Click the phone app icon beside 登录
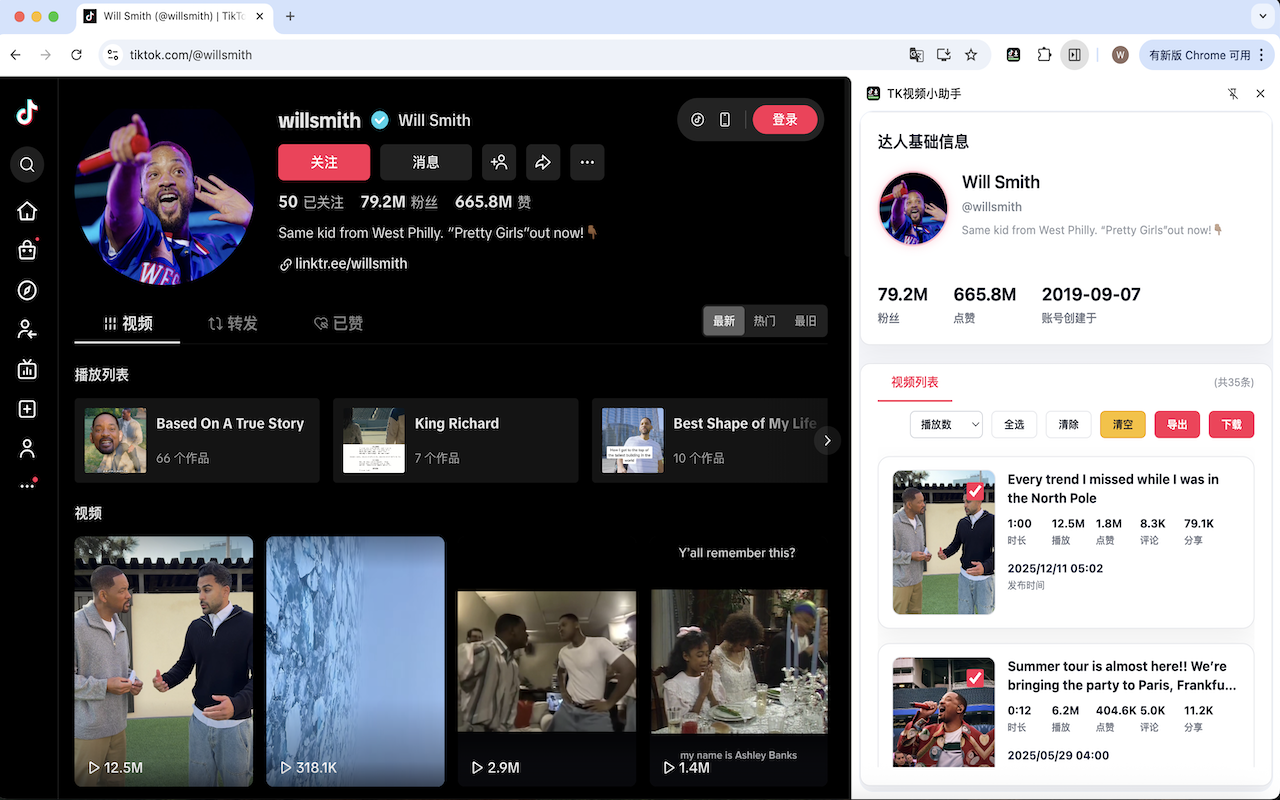The image size is (1280, 800). point(725,120)
